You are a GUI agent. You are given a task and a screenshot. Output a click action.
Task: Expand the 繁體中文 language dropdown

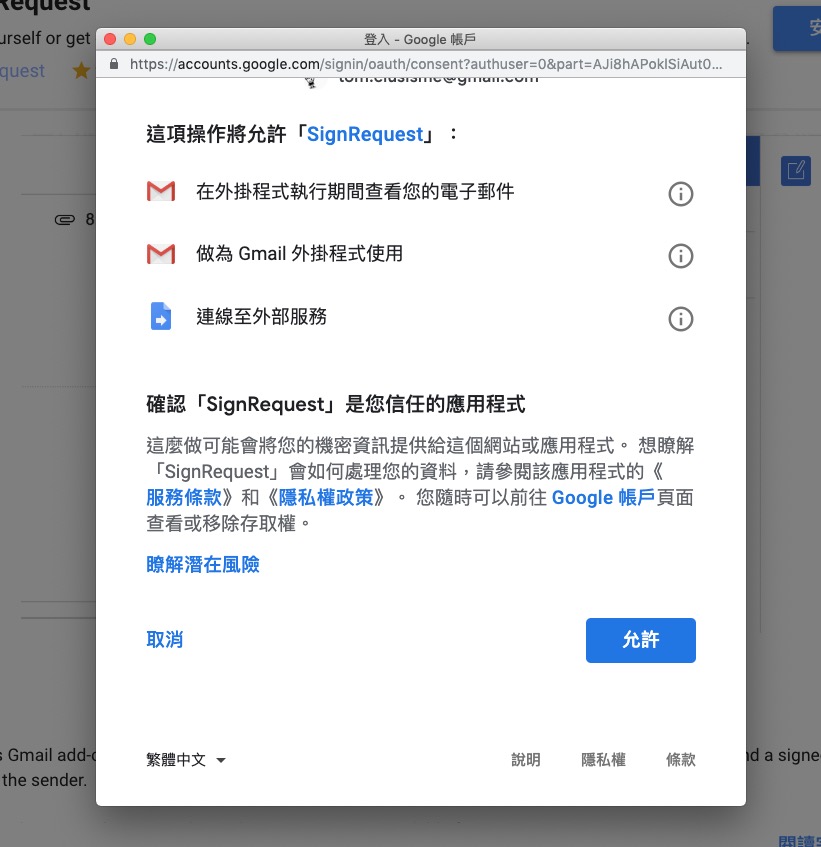186,759
